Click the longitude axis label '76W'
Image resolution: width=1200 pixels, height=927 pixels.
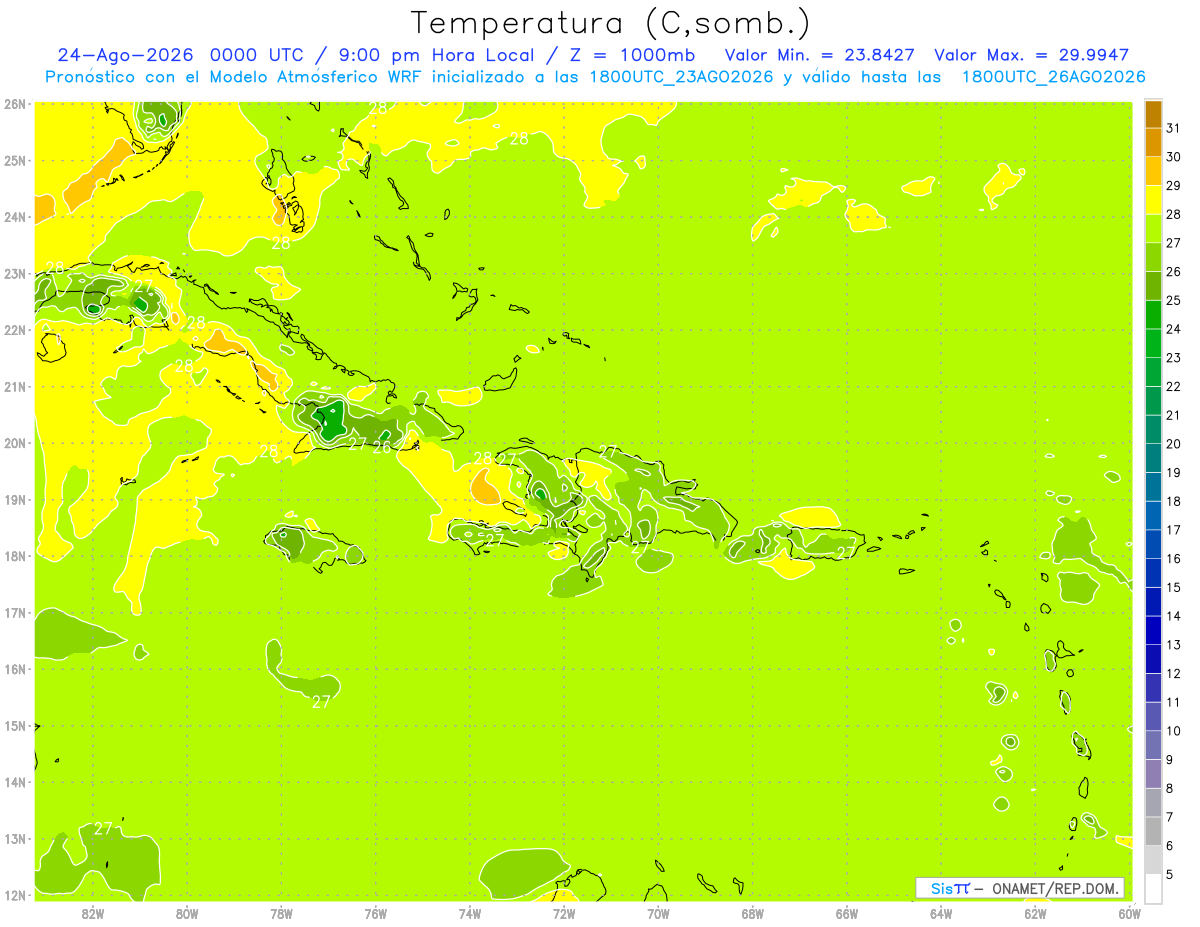(375, 913)
